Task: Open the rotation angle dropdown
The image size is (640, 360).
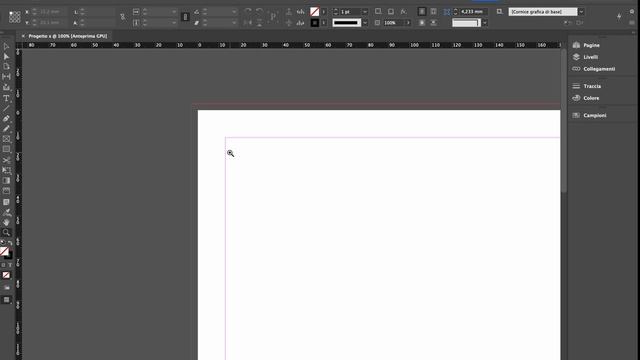Action: pyautogui.click(x=234, y=12)
